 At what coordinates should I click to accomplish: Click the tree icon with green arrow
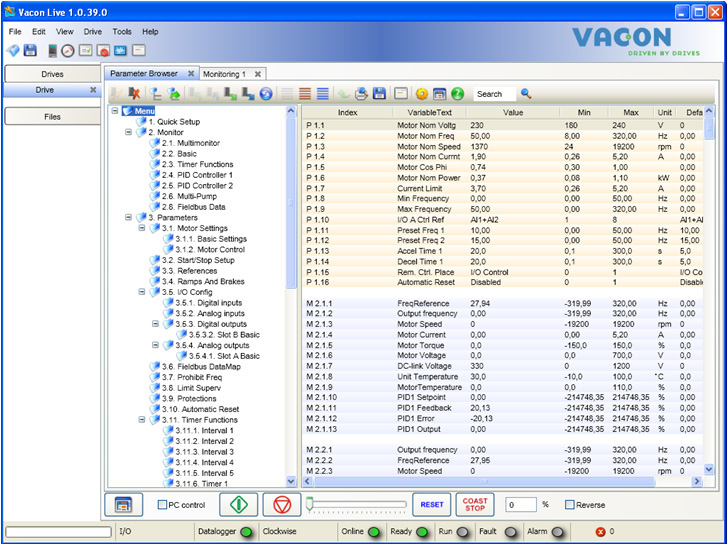pyautogui.click(x=174, y=94)
